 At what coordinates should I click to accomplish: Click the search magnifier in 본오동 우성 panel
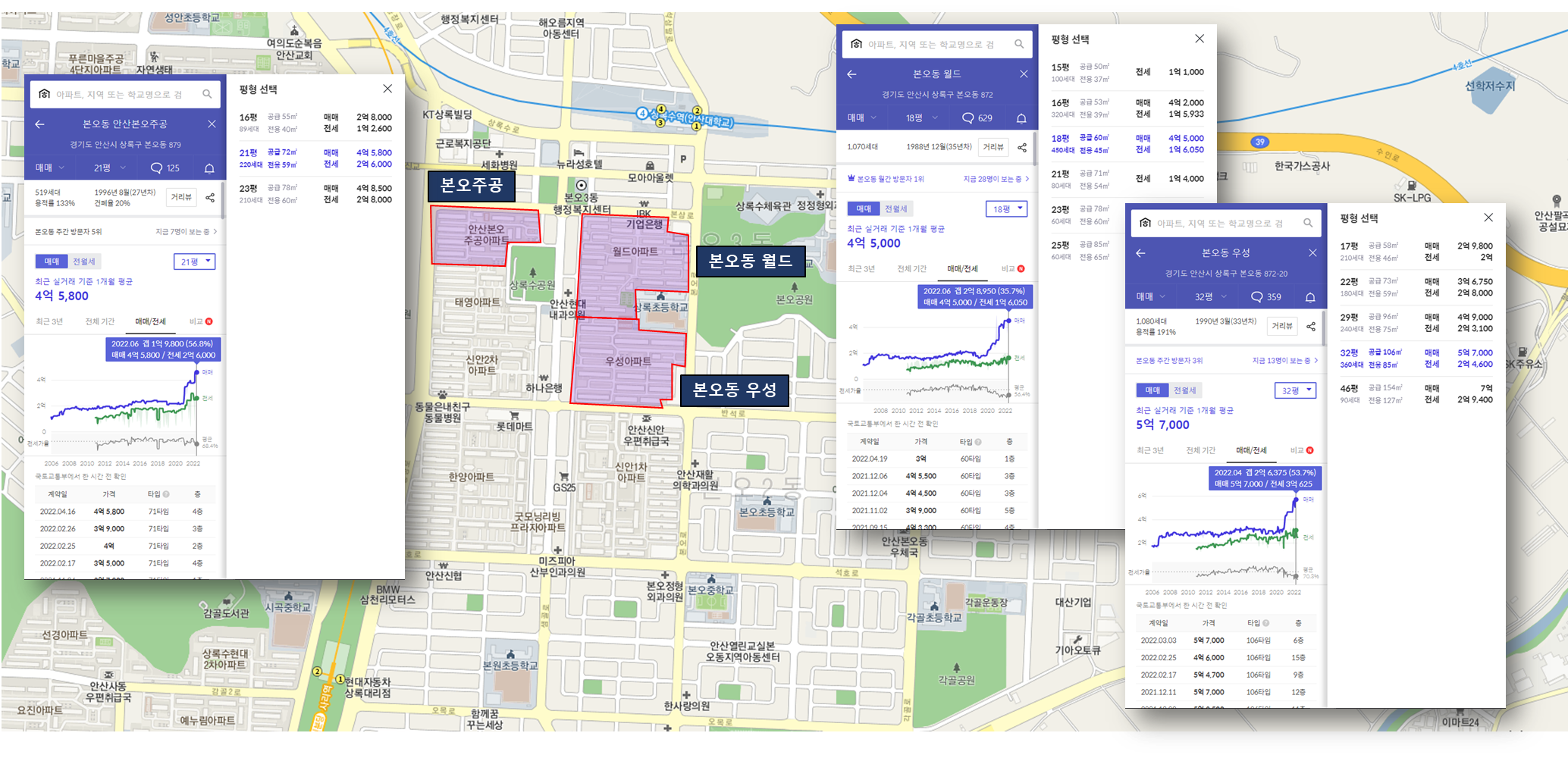pyautogui.click(x=1308, y=223)
